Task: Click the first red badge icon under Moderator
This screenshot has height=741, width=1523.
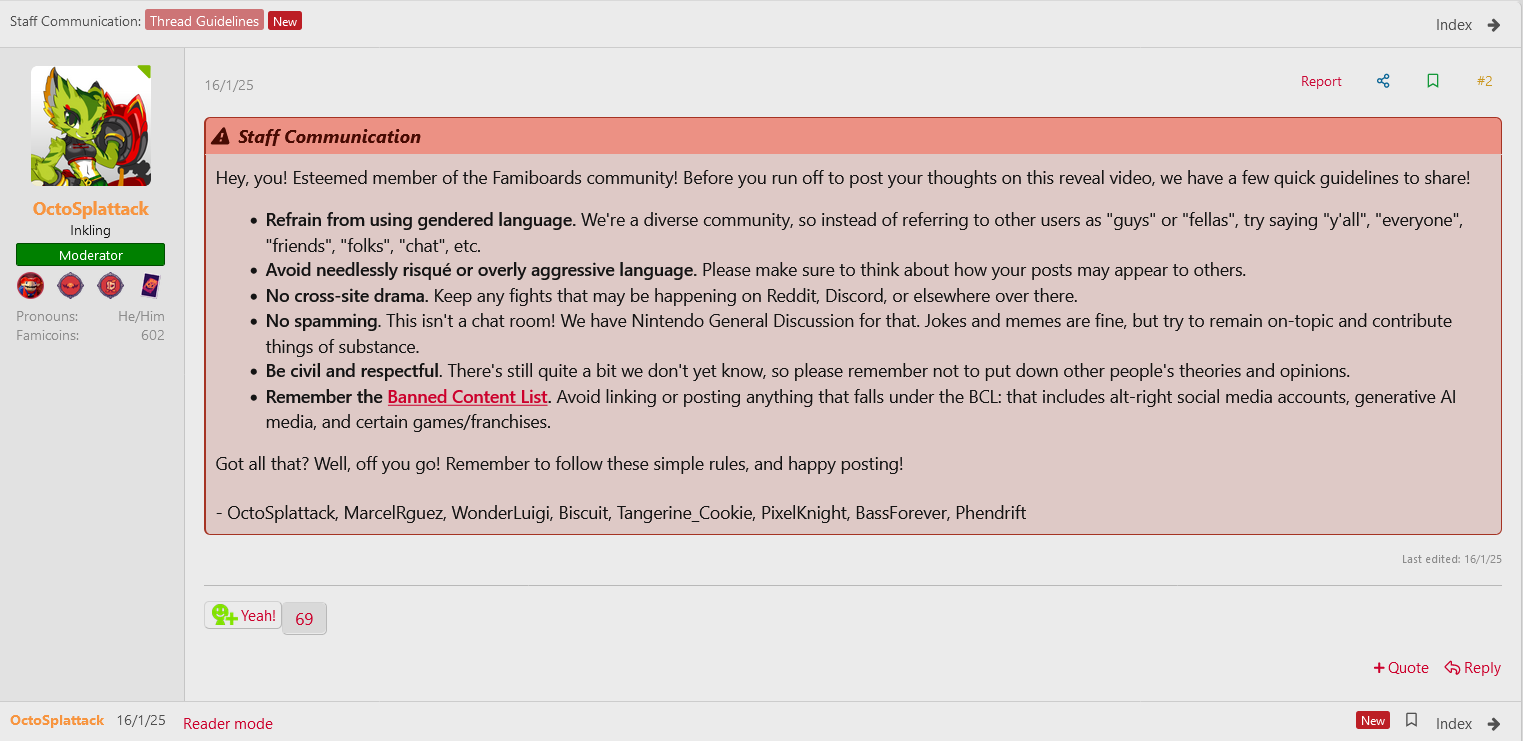Action: pos(31,286)
